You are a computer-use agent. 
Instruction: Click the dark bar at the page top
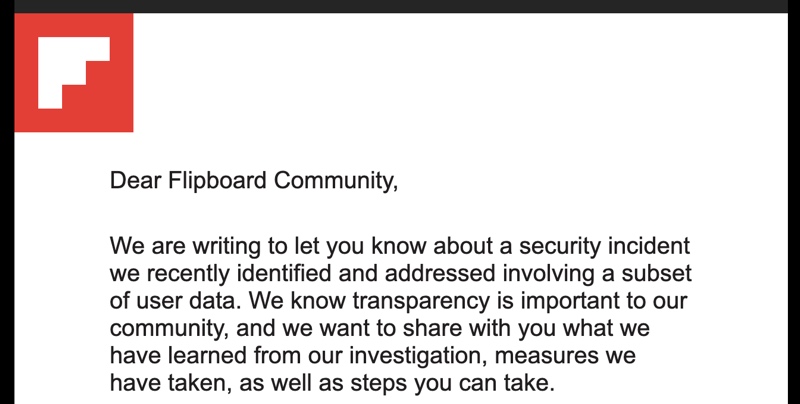[x=400, y=6]
